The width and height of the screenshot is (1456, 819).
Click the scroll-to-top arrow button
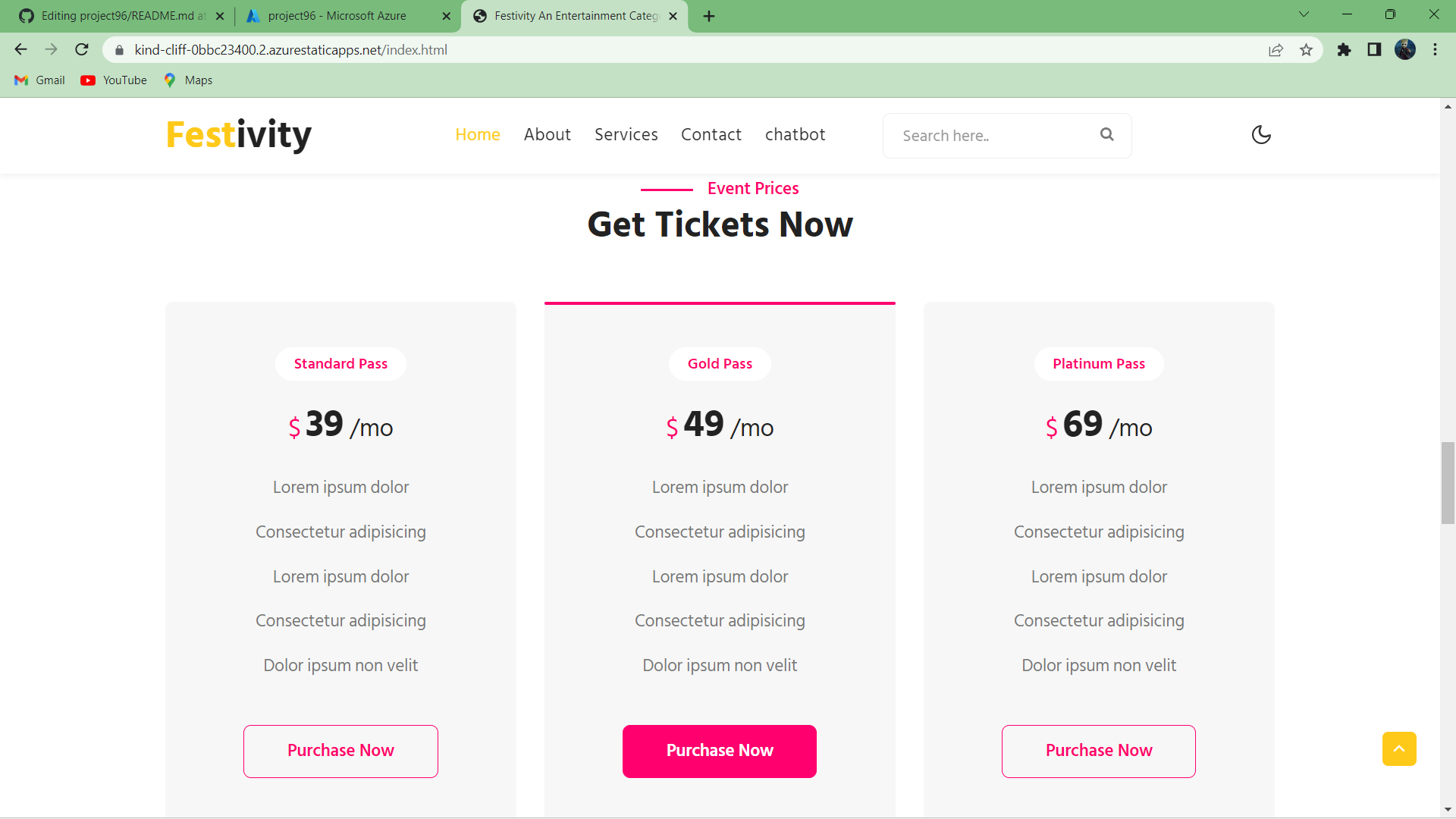pos(1399,748)
